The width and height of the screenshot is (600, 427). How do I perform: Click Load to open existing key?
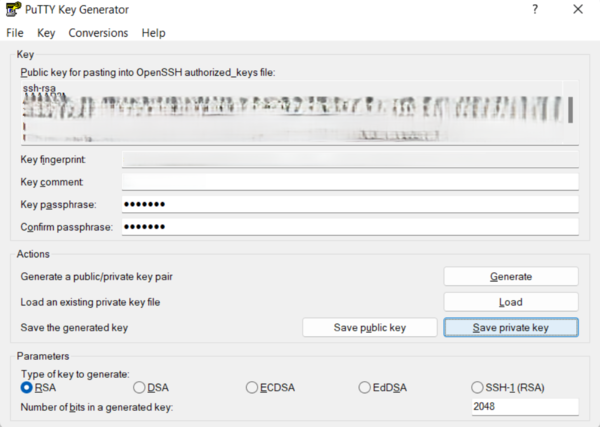(x=510, y=301)
